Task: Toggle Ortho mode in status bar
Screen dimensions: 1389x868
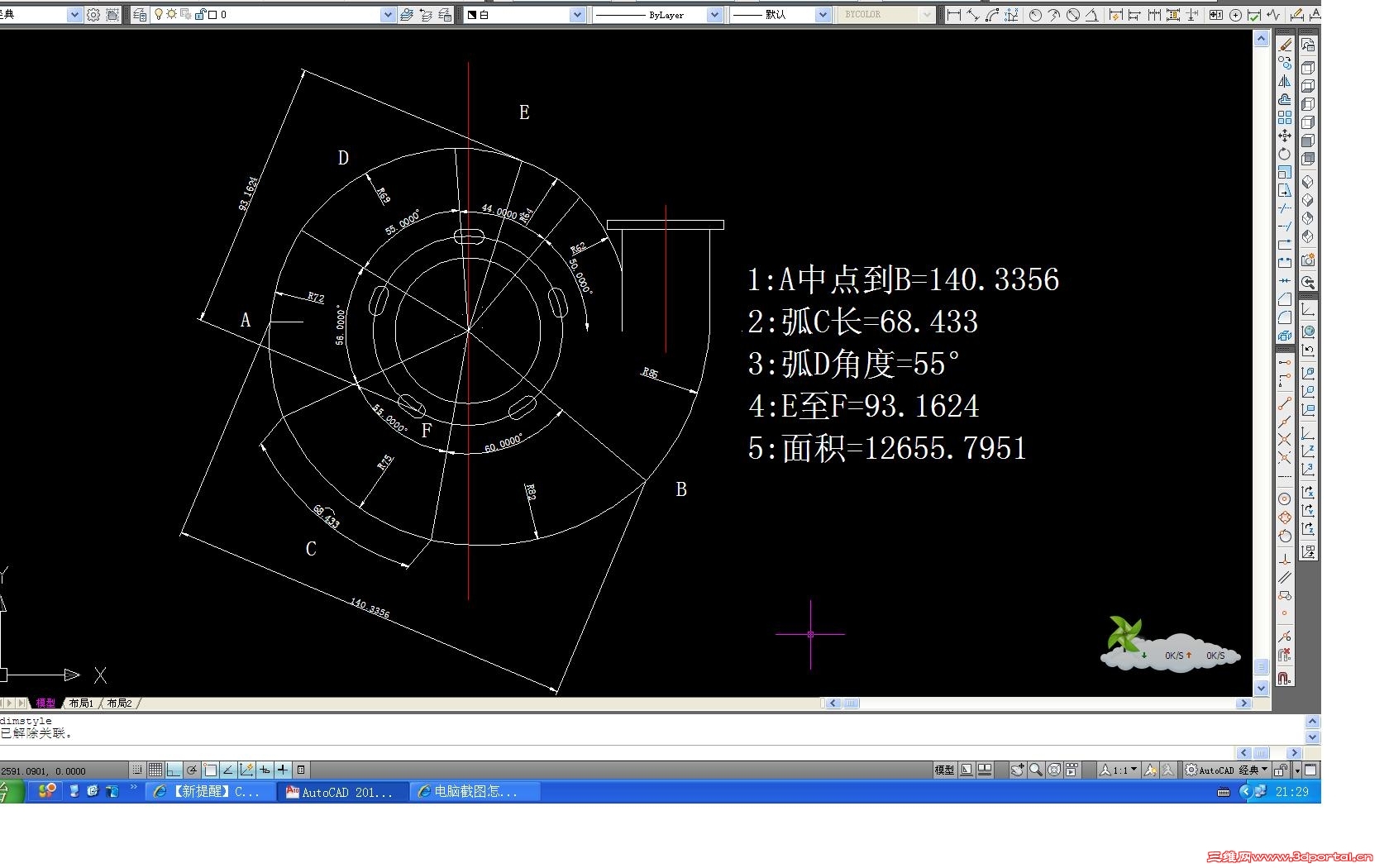Action: (174, 770)
